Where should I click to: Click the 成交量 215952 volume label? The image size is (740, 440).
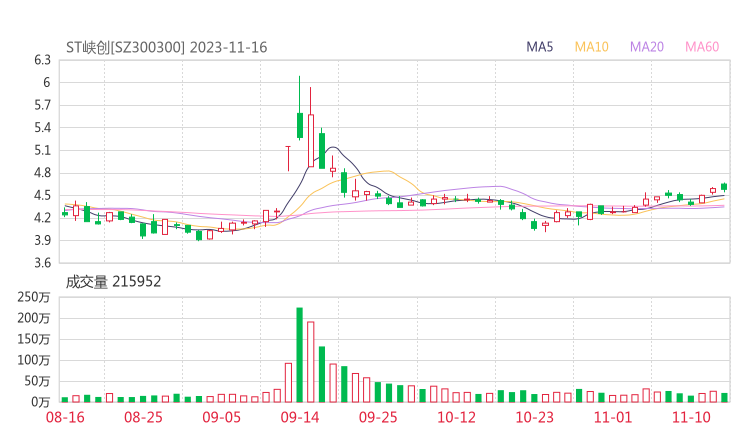113,282
